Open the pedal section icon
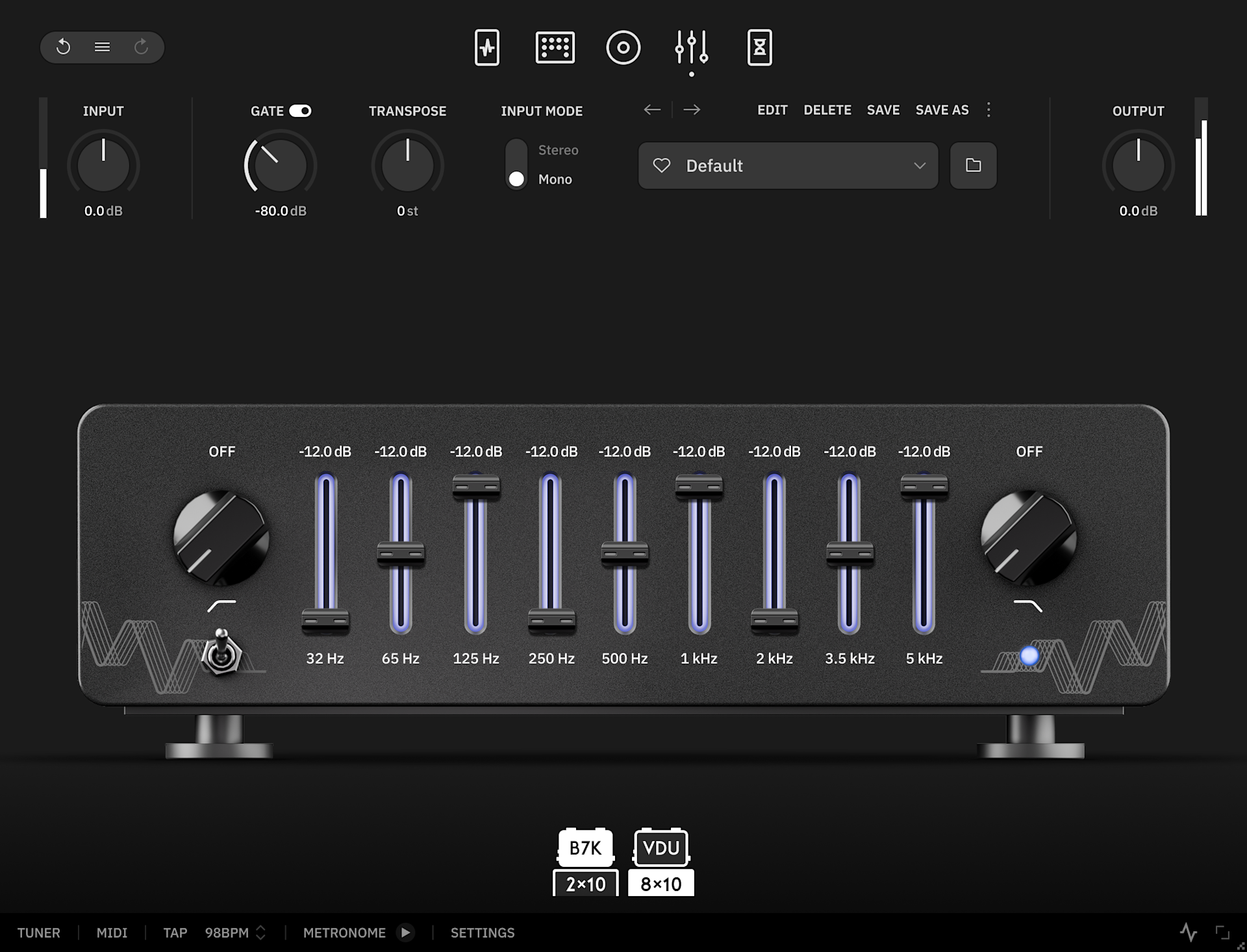The width and height of the screenshot is (1247, 952). [486, 47]
